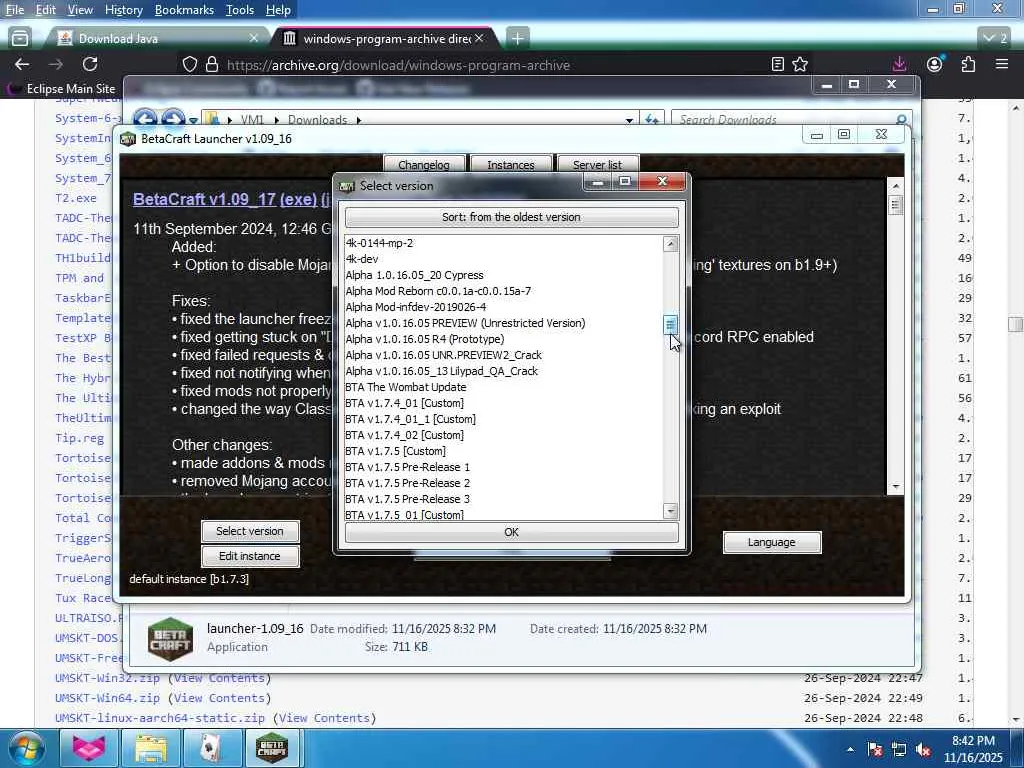This screenshot has height=768, width=1024.
Task: Show hidden tray icons arrow
Action: coord(850,750)
